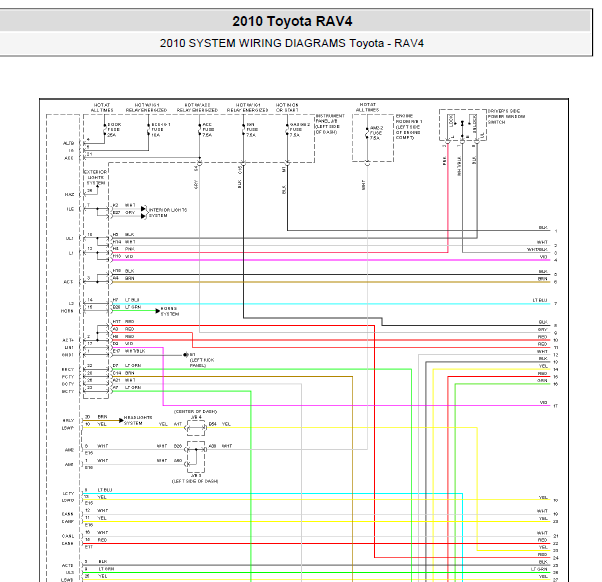Click the IGN FUSE 7.5A label
This screenshot has height=582, width=602.
[x=252, y=130]
